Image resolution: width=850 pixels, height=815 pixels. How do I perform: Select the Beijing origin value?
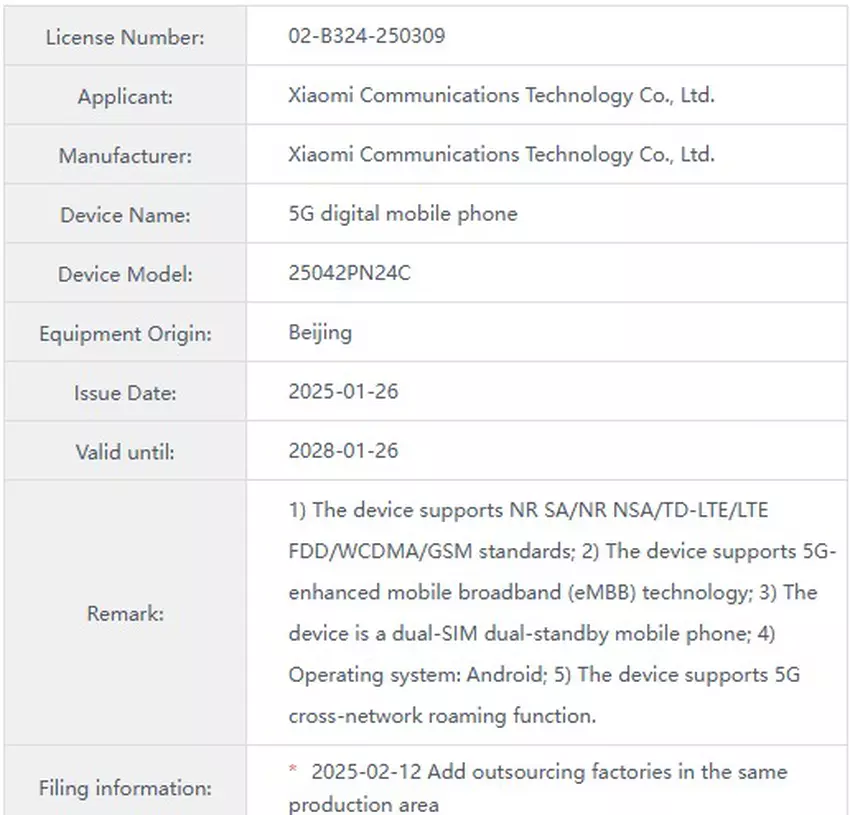(x=320, y=332)
